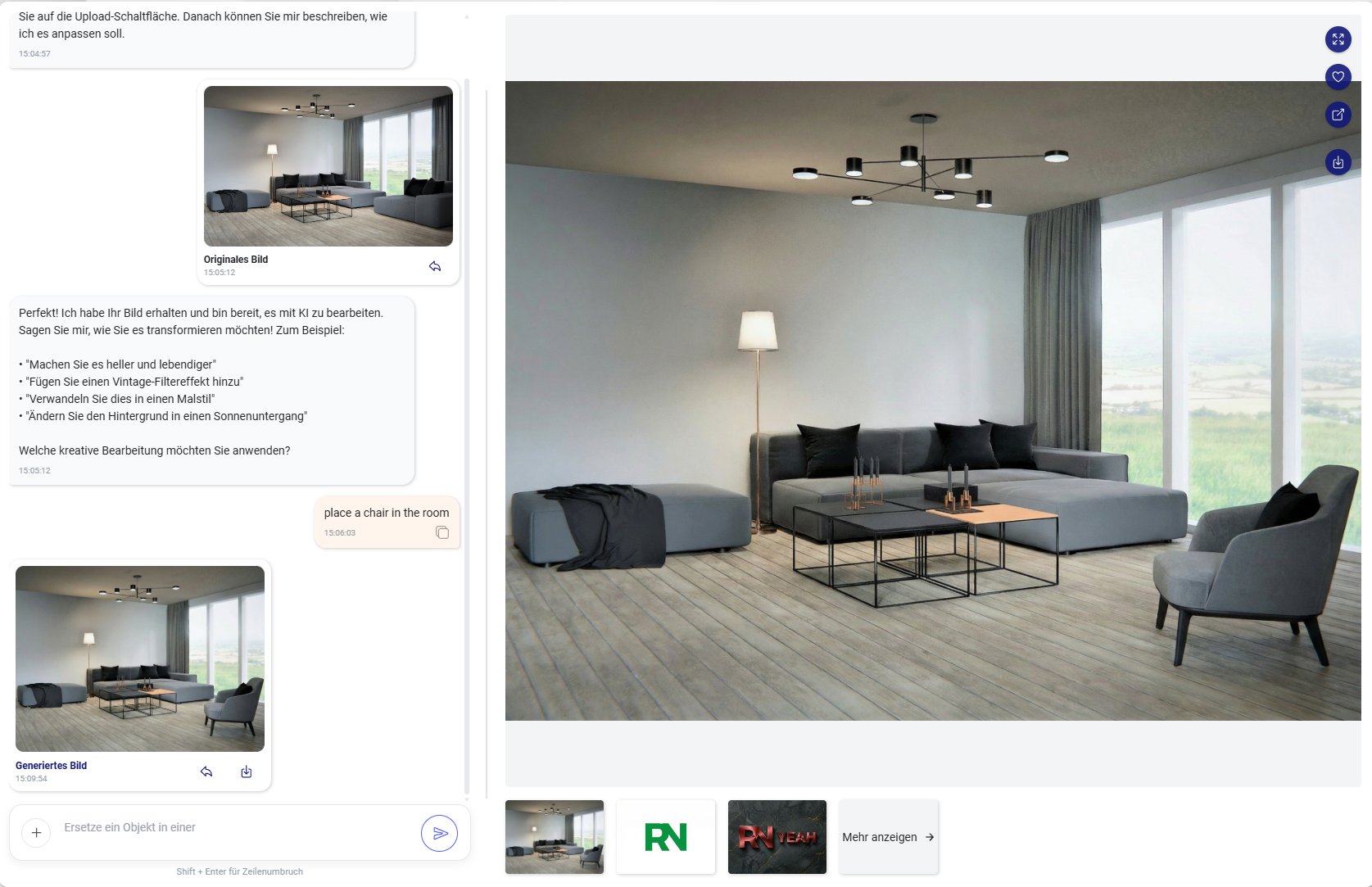This screenshot has width=1372, height=887.
Task: Open the Generiertes Bild chat image
Action: point(140,658)
